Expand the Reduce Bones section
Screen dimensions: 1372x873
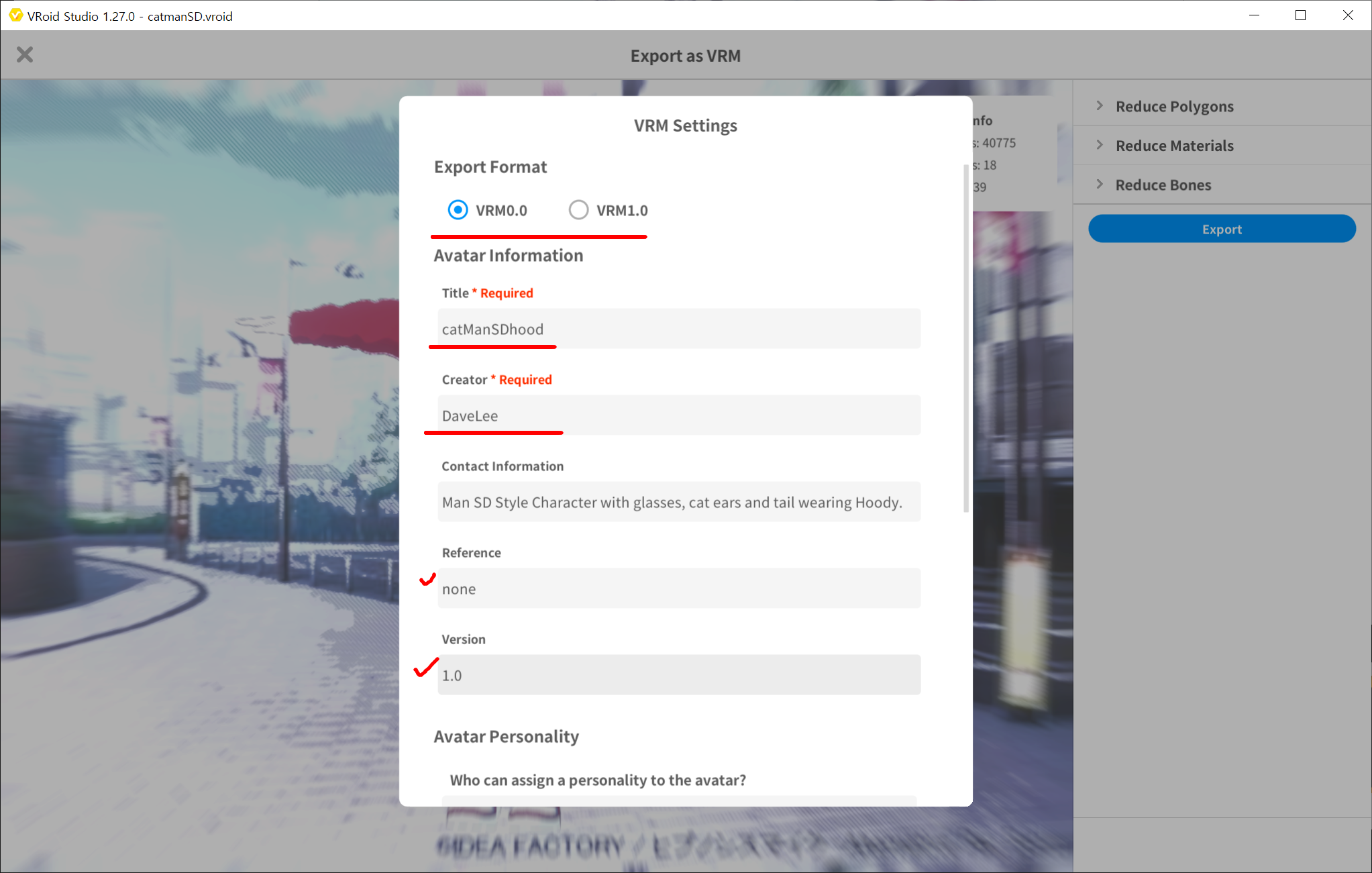click(1163, 185)
